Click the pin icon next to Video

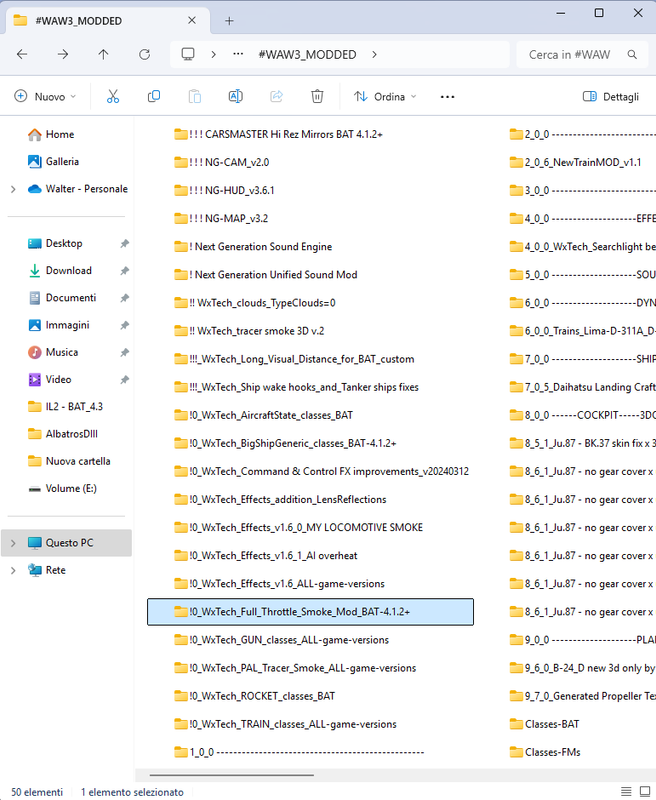point(124,380)
